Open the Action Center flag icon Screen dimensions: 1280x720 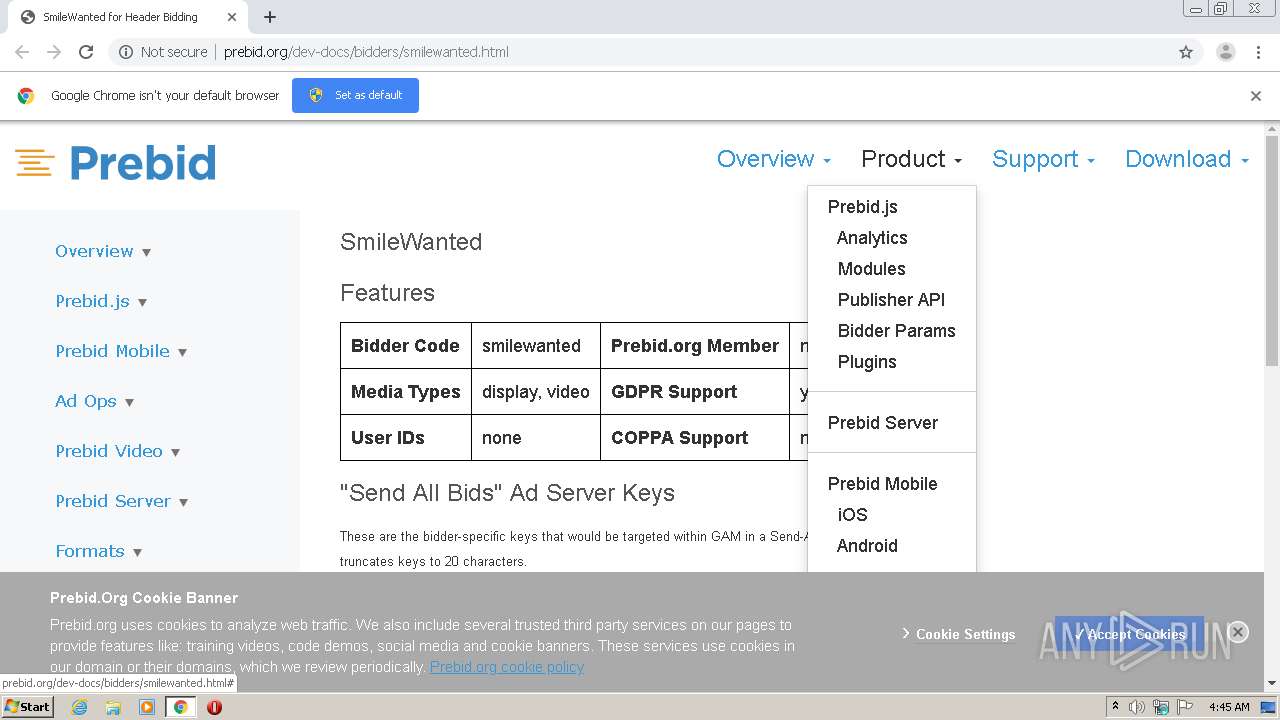tap(1185, 707)
